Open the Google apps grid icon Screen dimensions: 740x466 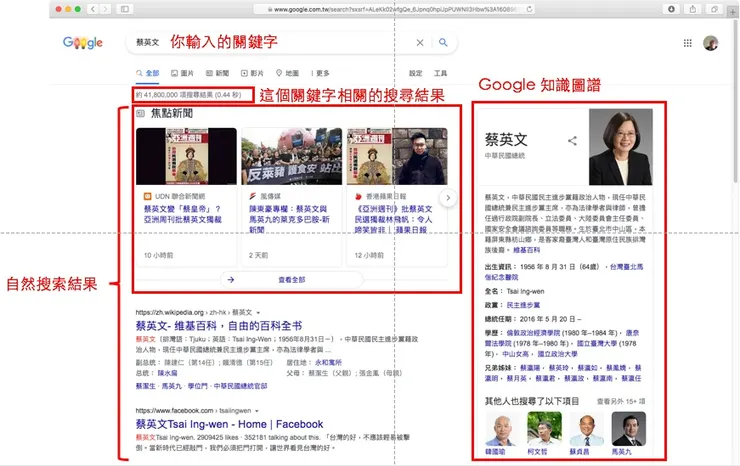[x=688, y=43]
